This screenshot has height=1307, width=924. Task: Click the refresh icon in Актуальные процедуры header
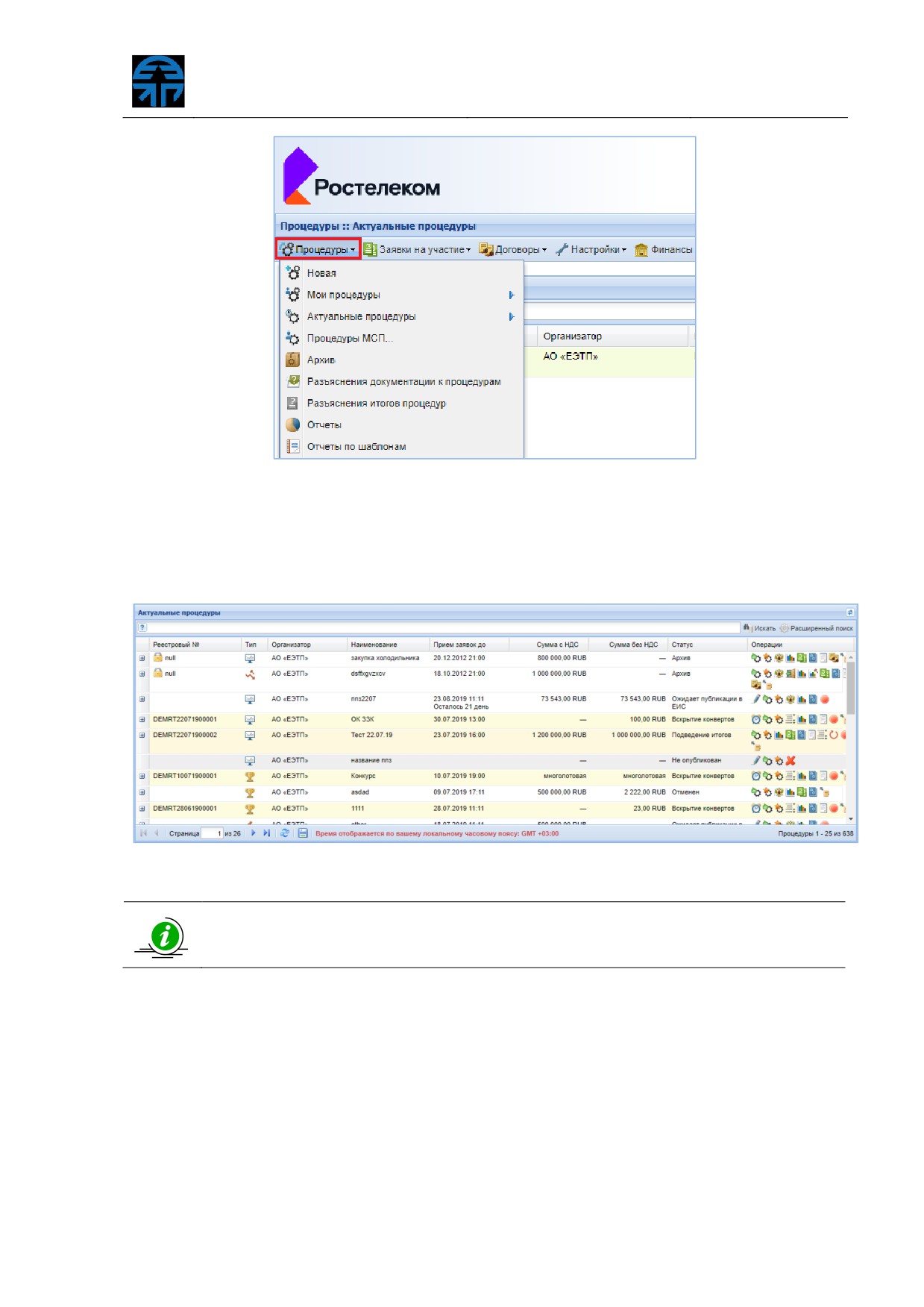tap(849, 612)
